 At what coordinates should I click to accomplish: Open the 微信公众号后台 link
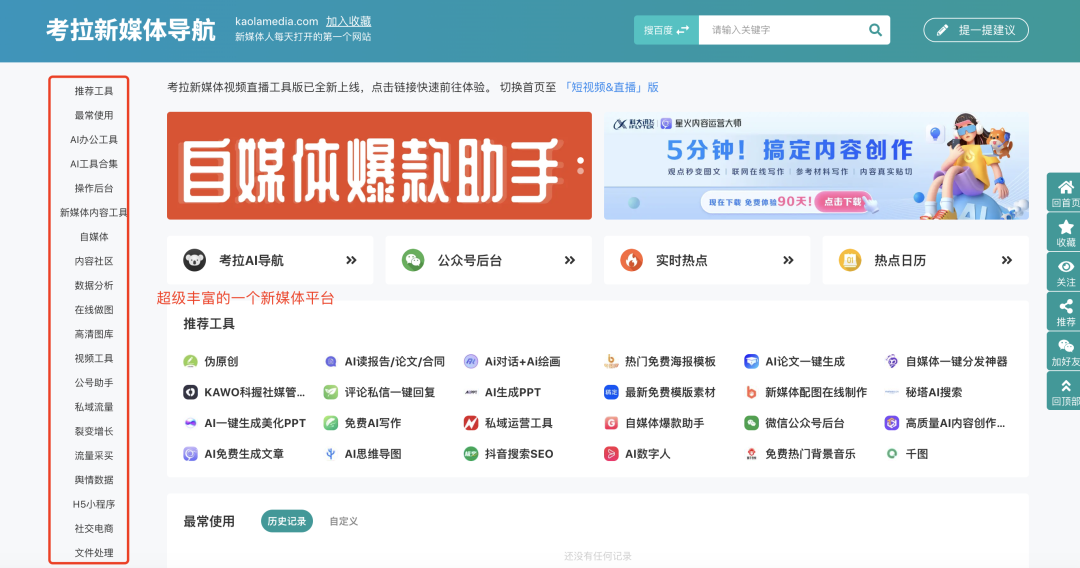(804, 423)
